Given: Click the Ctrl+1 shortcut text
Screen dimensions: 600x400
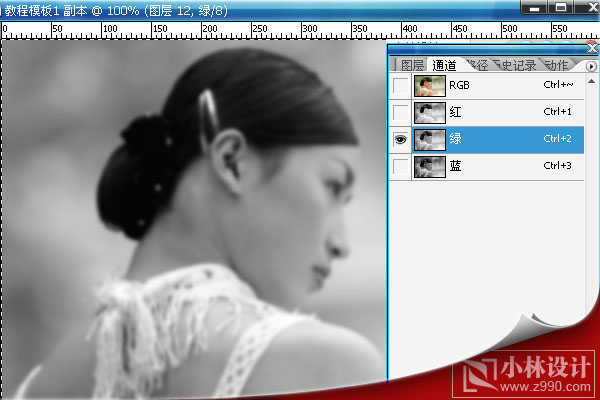Looking at the screenshot, I should coord(558,112).
